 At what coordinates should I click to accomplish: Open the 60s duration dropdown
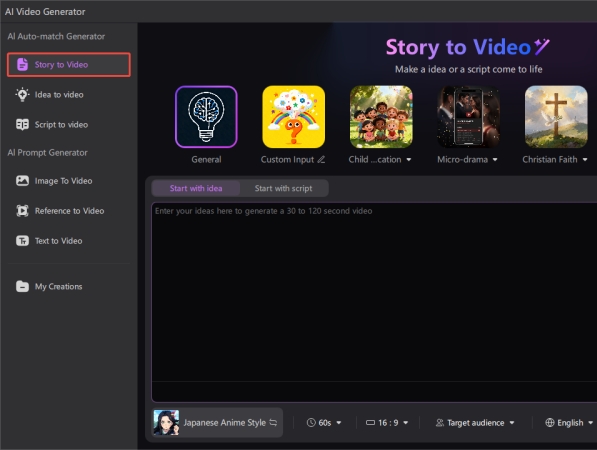pos(324,423)
